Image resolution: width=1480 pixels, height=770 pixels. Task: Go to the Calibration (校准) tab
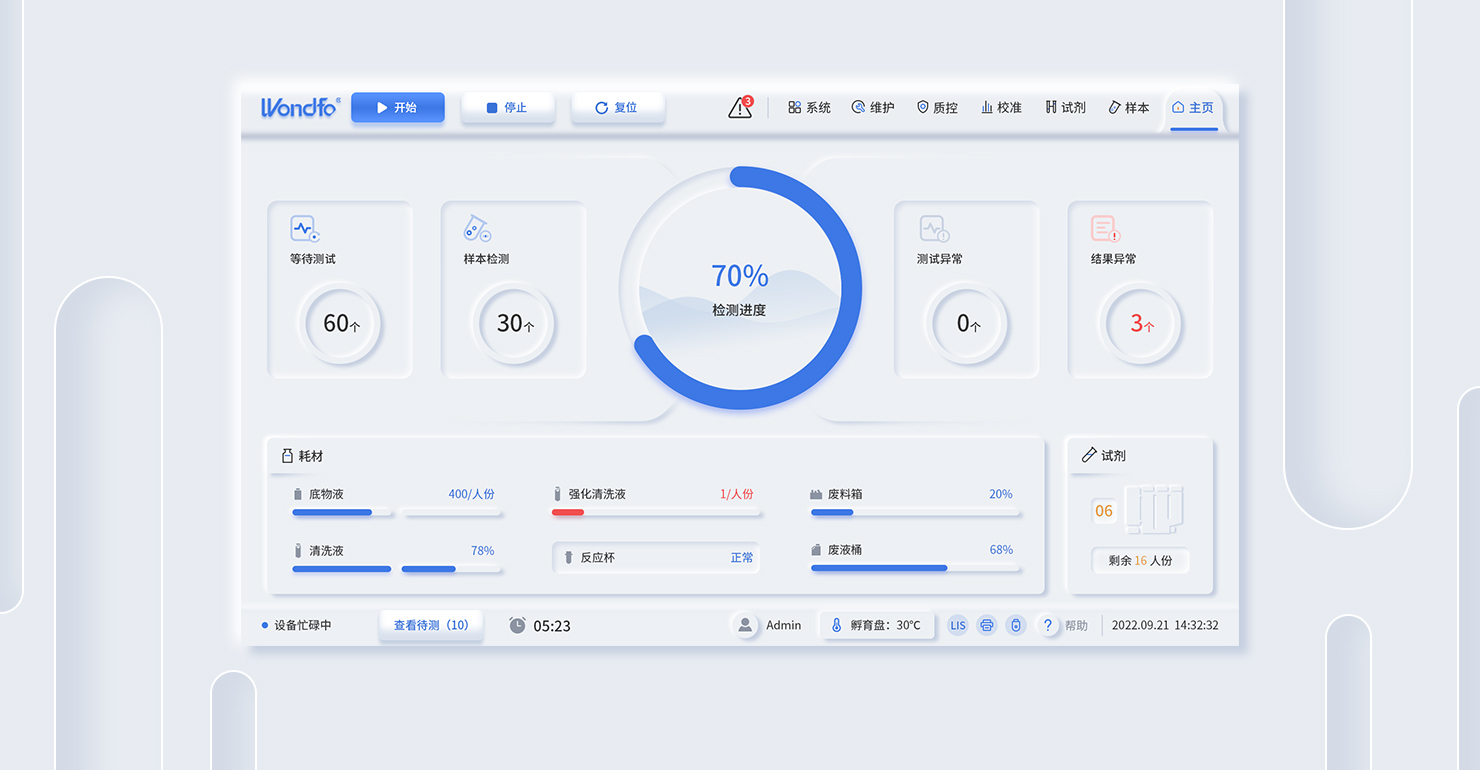(1001, 108)
